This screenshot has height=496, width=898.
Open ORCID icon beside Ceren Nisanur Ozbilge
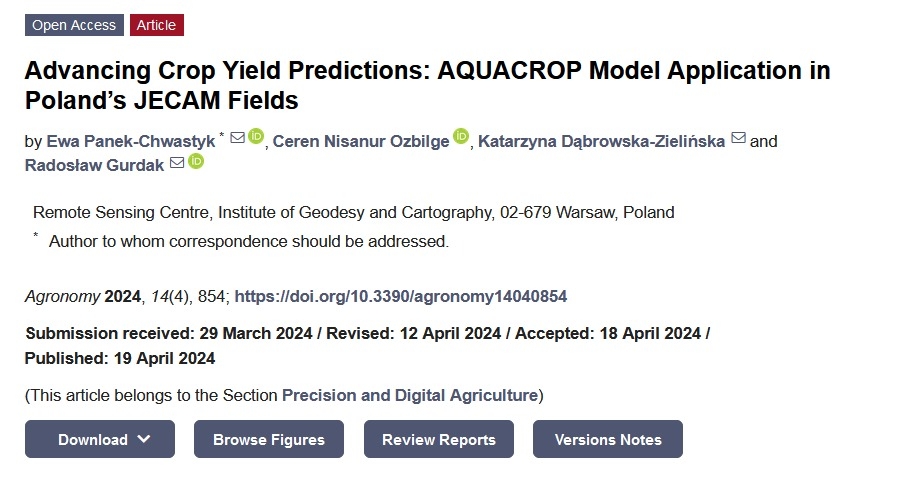pos(461,136)
